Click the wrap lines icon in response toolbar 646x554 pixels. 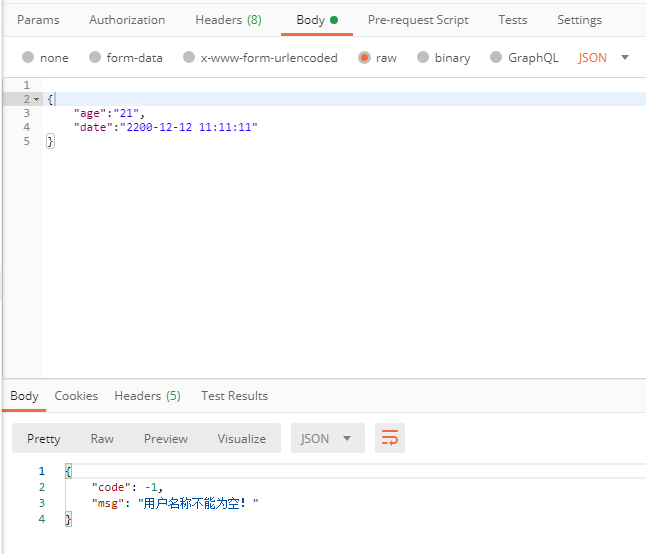390,438
